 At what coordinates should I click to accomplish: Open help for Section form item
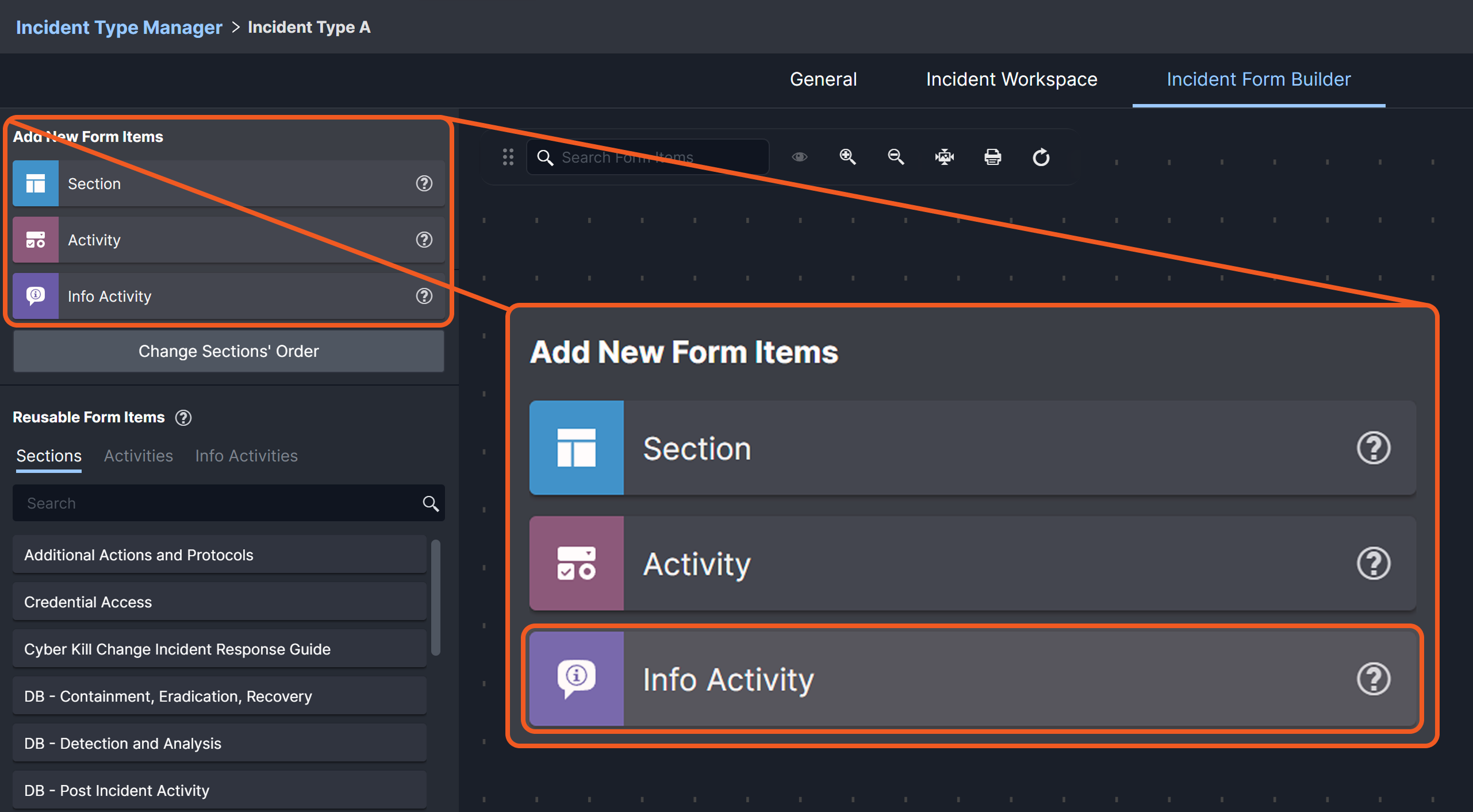[x=424, y=183]
